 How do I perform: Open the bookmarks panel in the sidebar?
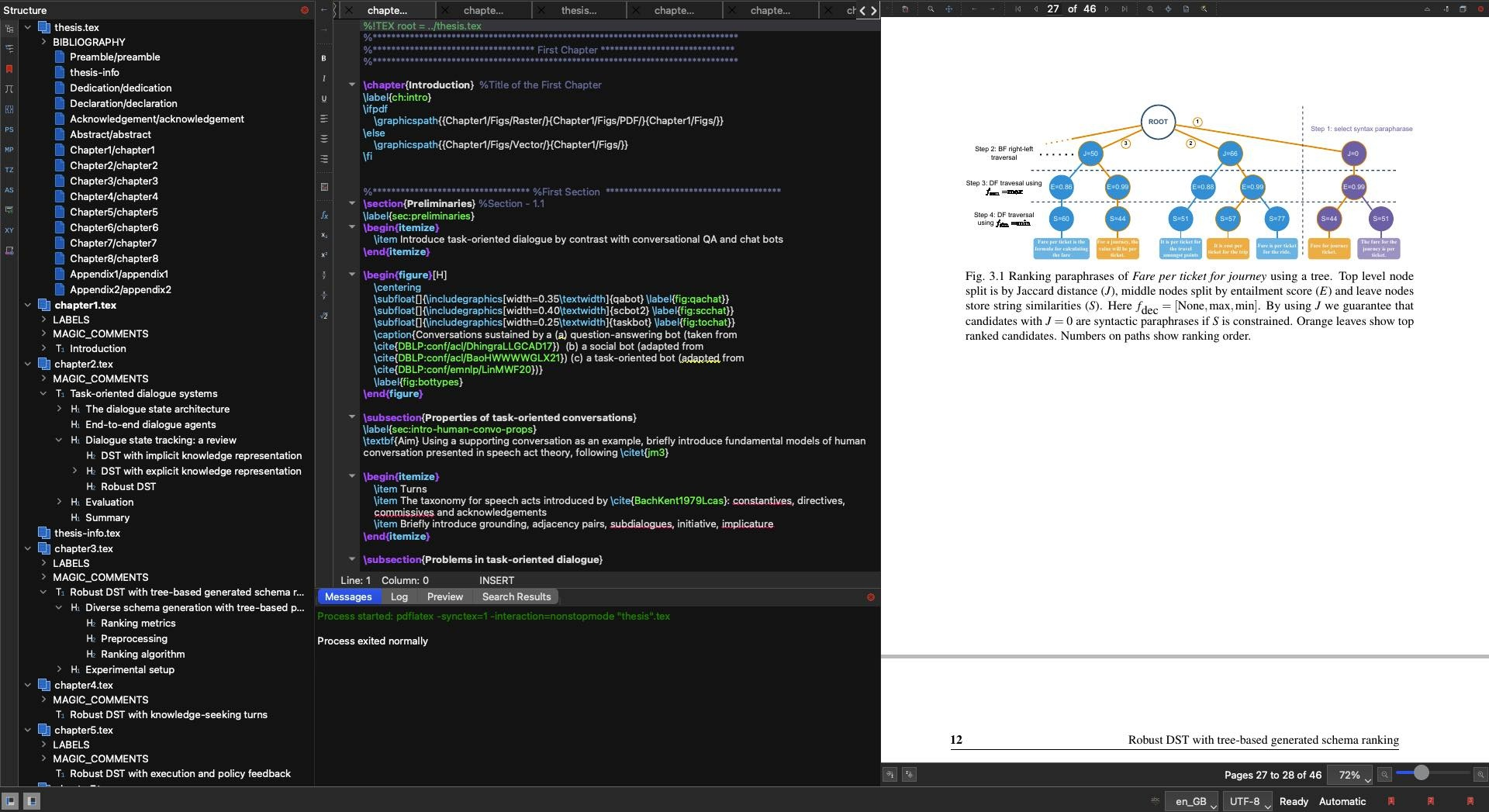pyautogui.click(x=9, y=70)
